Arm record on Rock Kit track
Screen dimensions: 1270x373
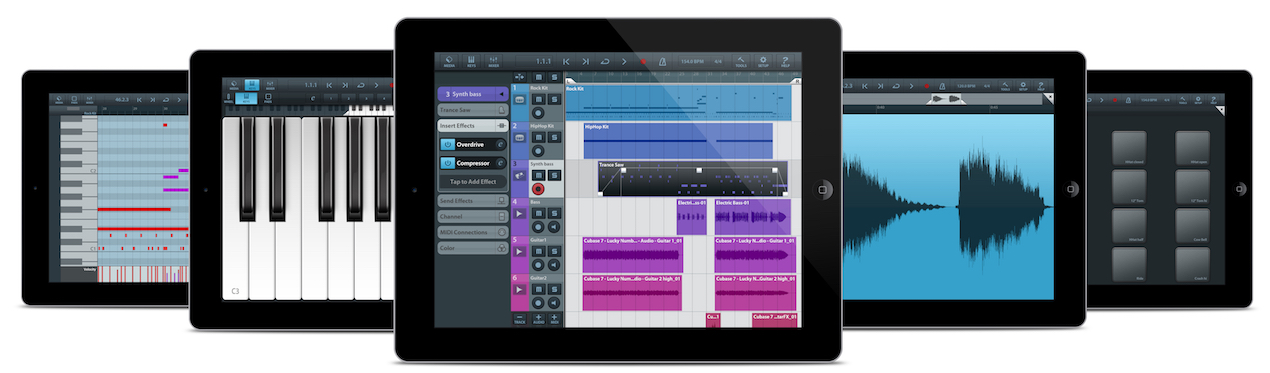(538, 113)
